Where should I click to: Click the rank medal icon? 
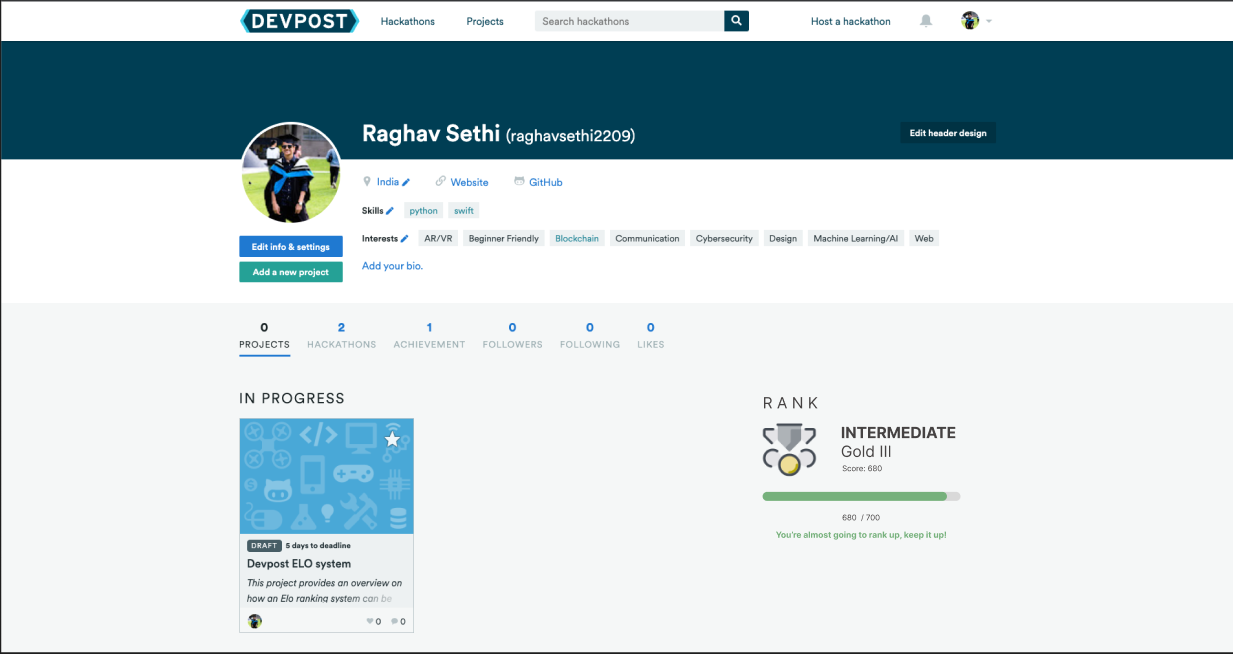click(x=790, y=450)
